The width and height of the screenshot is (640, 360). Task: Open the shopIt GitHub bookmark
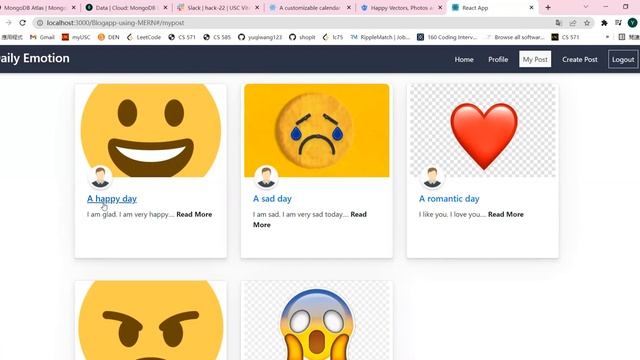(x=302, y=37)
